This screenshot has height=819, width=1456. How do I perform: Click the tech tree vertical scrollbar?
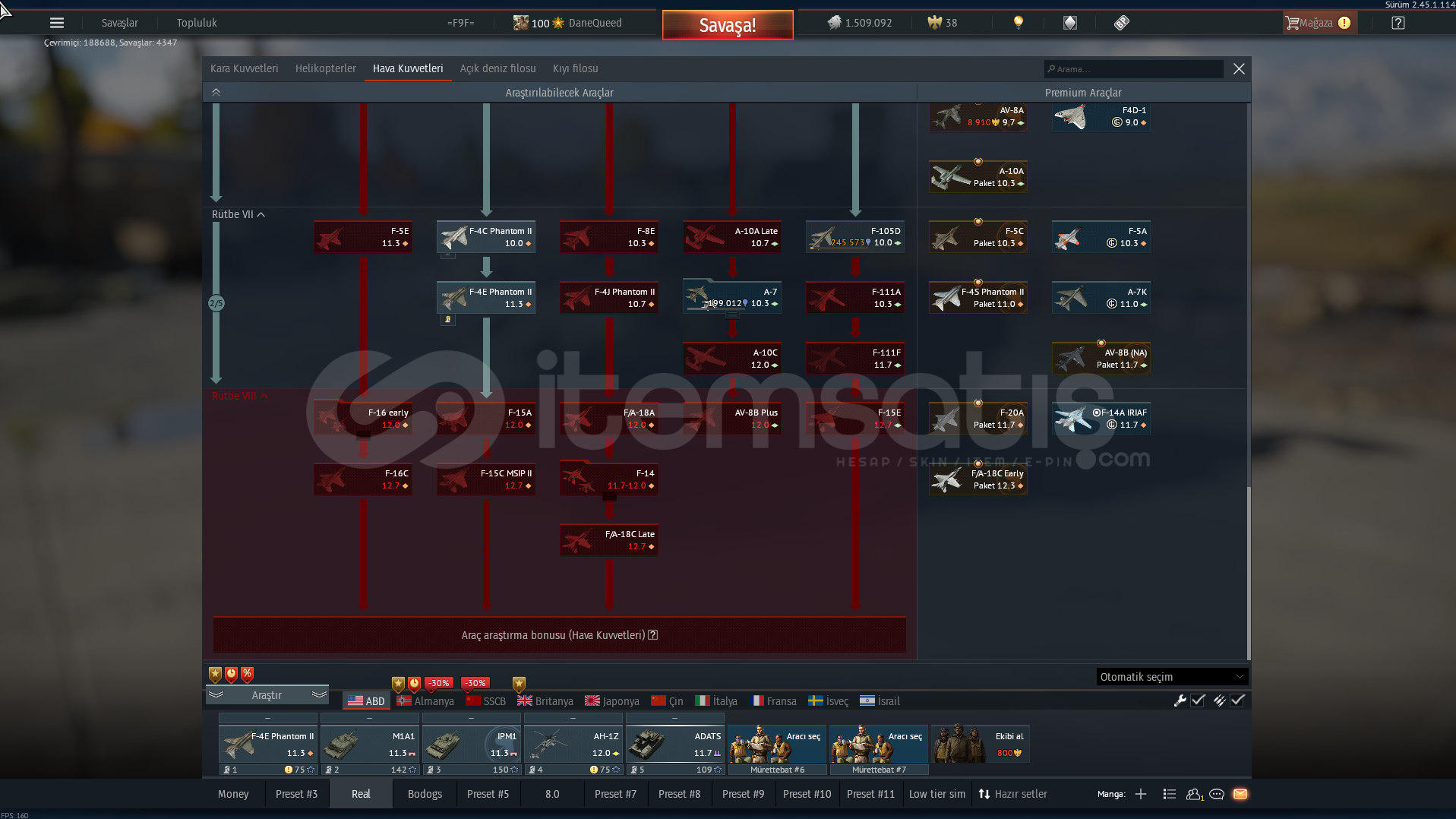1248,574
